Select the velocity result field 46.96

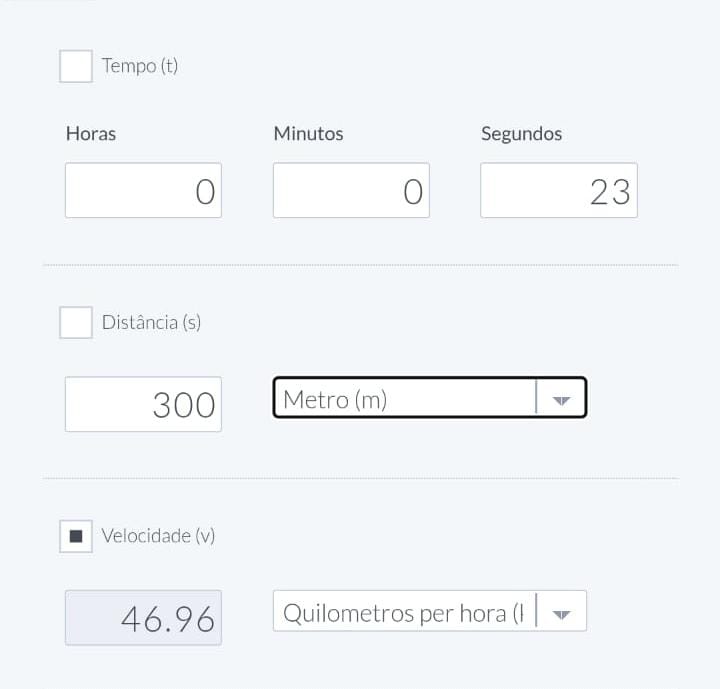(143, 618)
